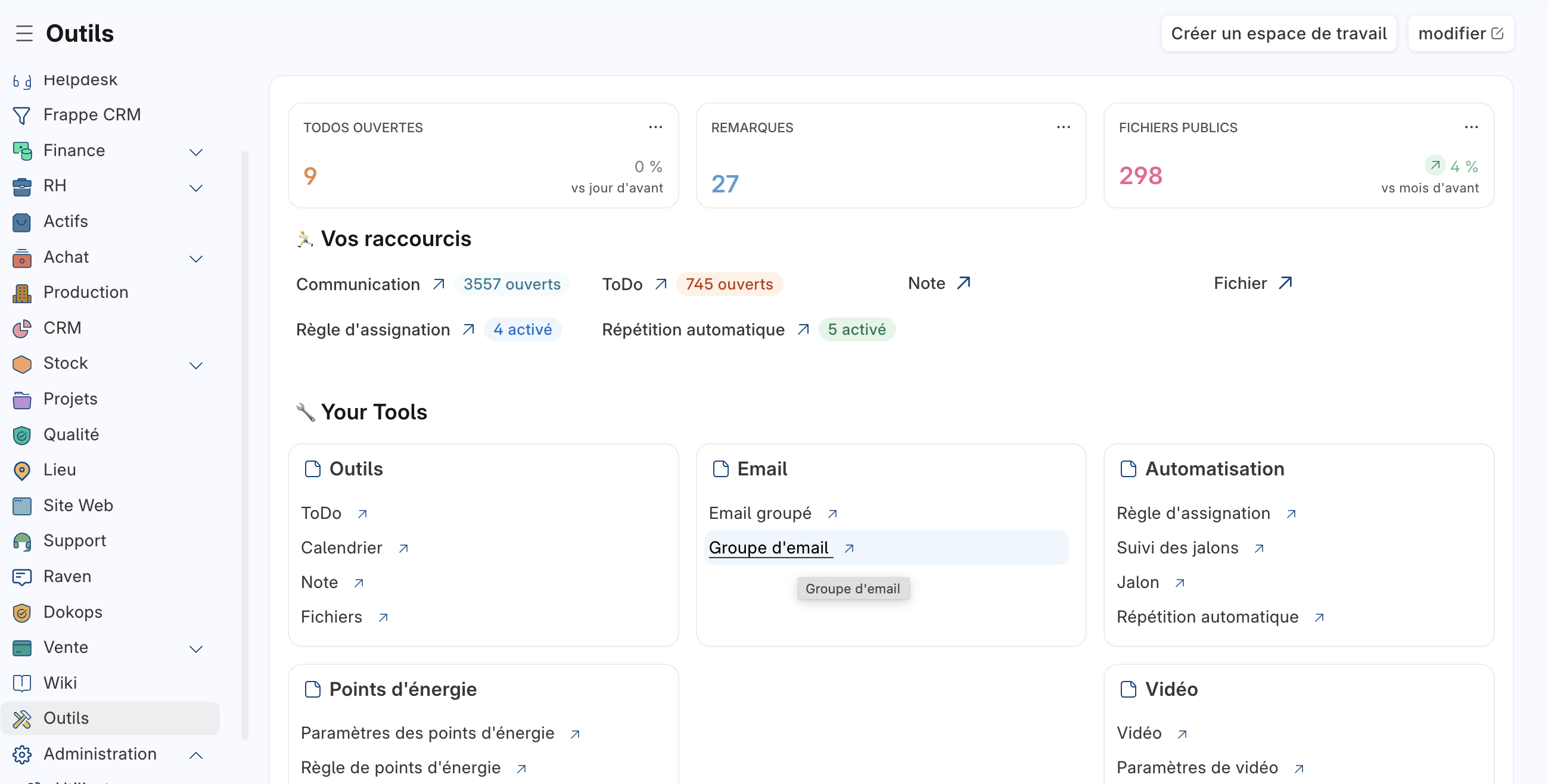Open the FICHIERS PUBLICS options menu
Viewport: 1548px width, 784px height.
(x=1472, y=127)
